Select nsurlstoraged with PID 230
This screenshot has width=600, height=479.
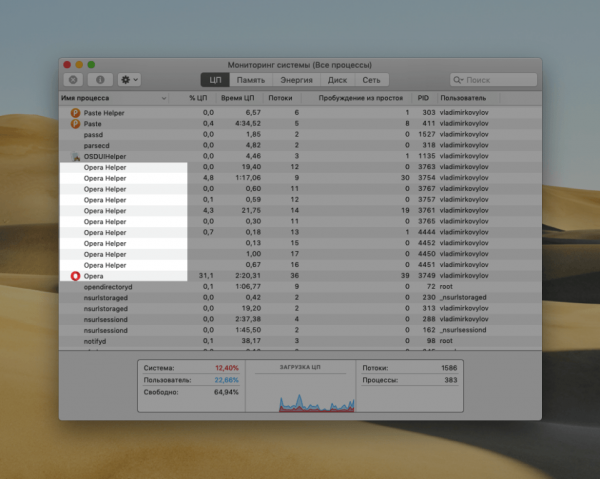coord(300,298)
